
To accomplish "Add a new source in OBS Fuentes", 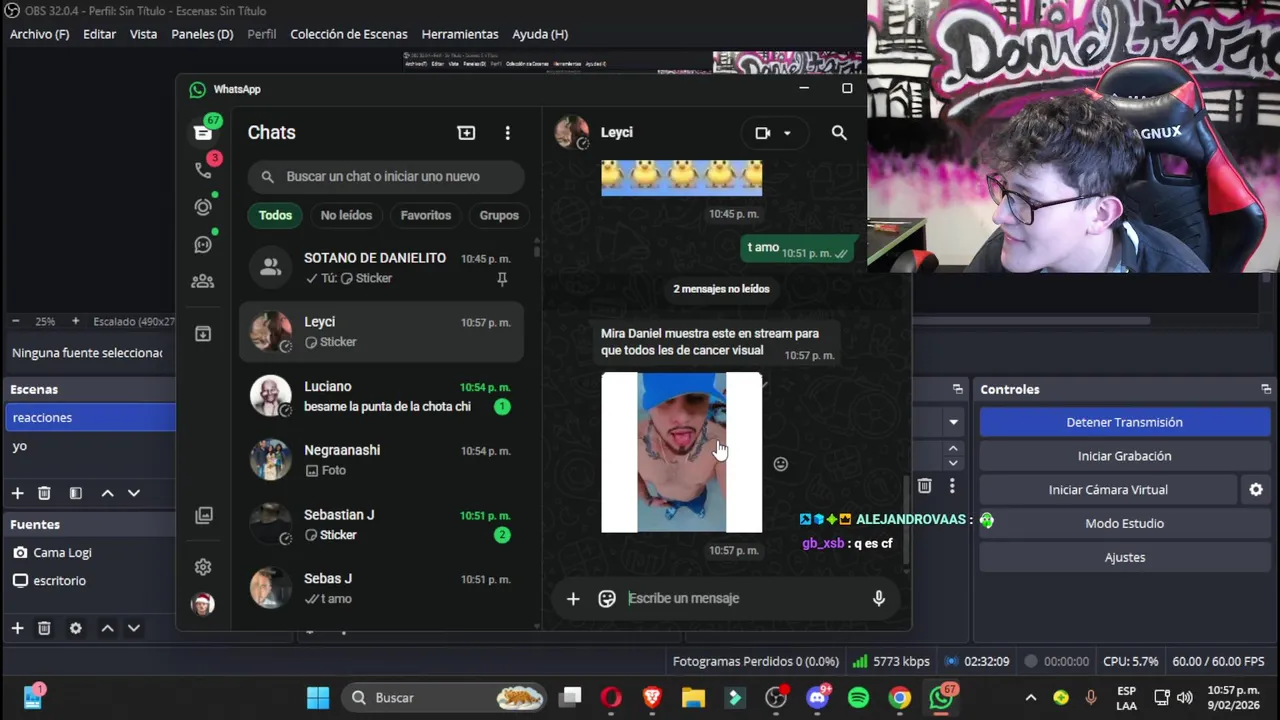I will point(17,628).
